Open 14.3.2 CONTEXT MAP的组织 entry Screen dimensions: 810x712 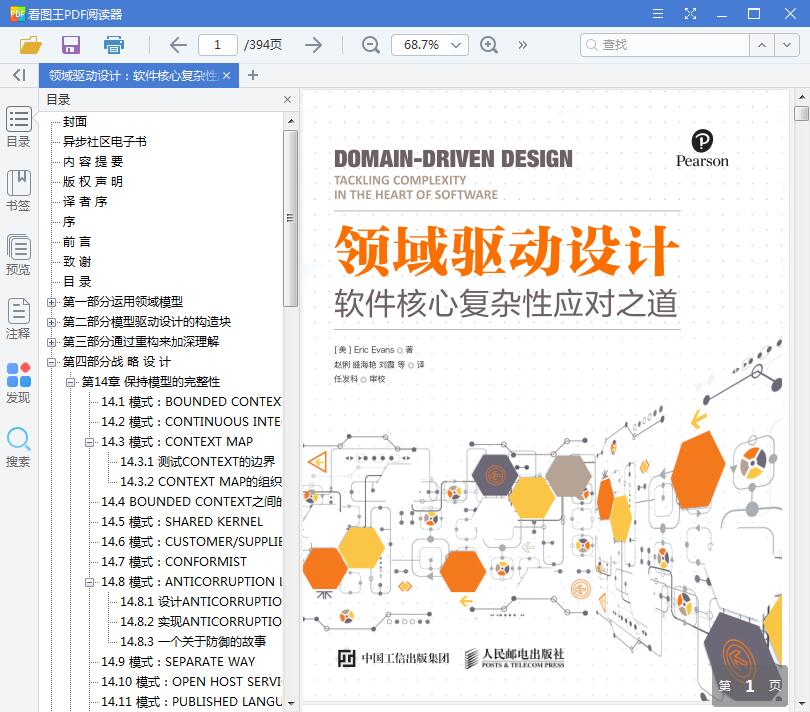pos(201,482)
